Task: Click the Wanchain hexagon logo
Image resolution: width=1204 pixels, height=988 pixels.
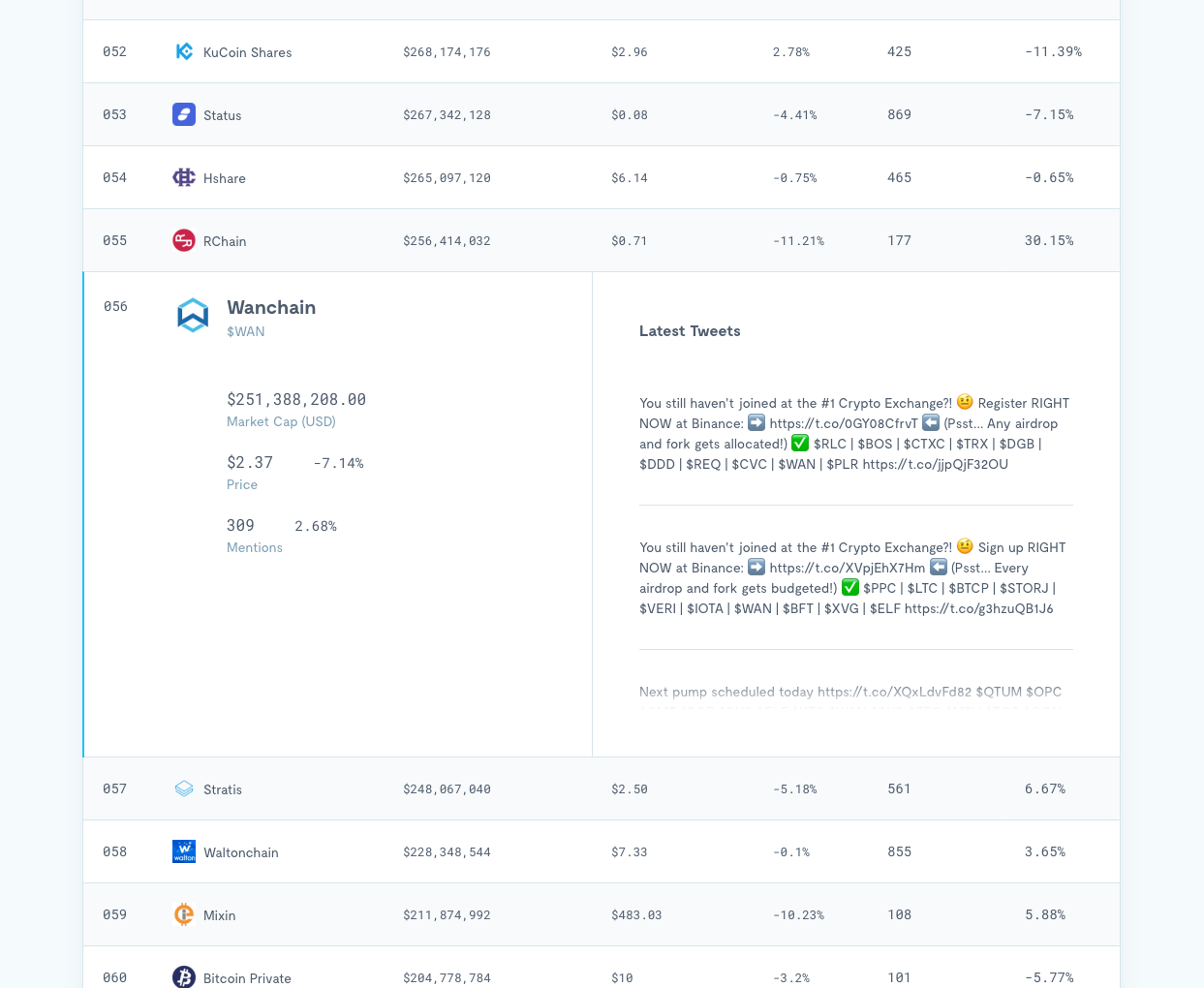Action: [193, 315]
